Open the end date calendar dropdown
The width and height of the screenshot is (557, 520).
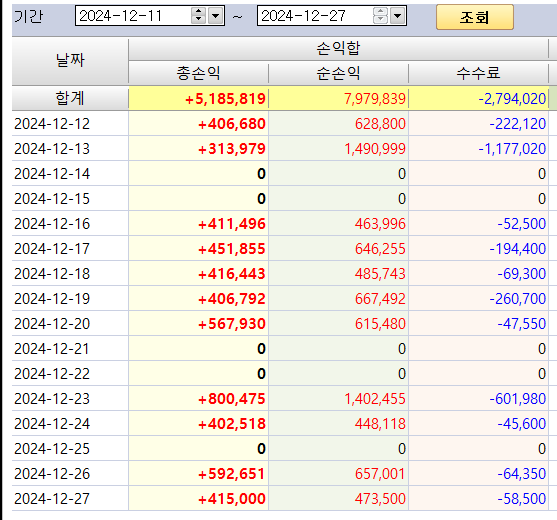[398, 16]
